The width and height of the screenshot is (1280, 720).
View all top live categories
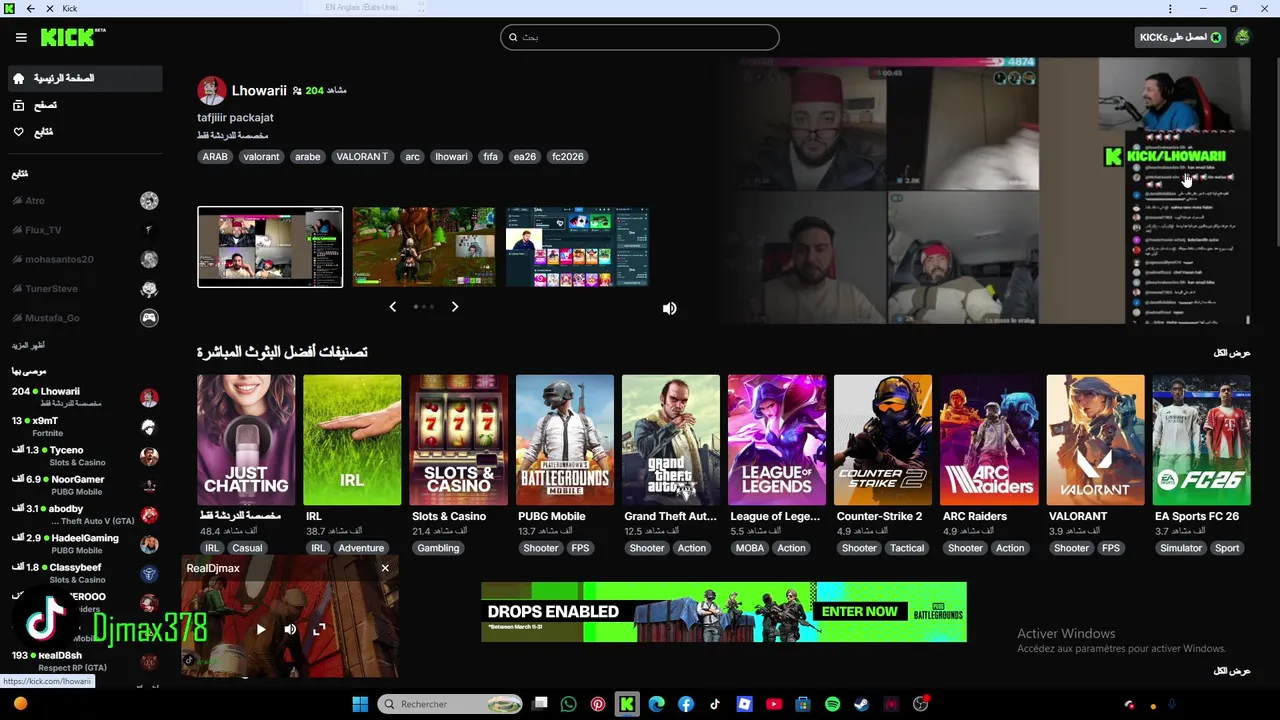tap(1232, 353)
